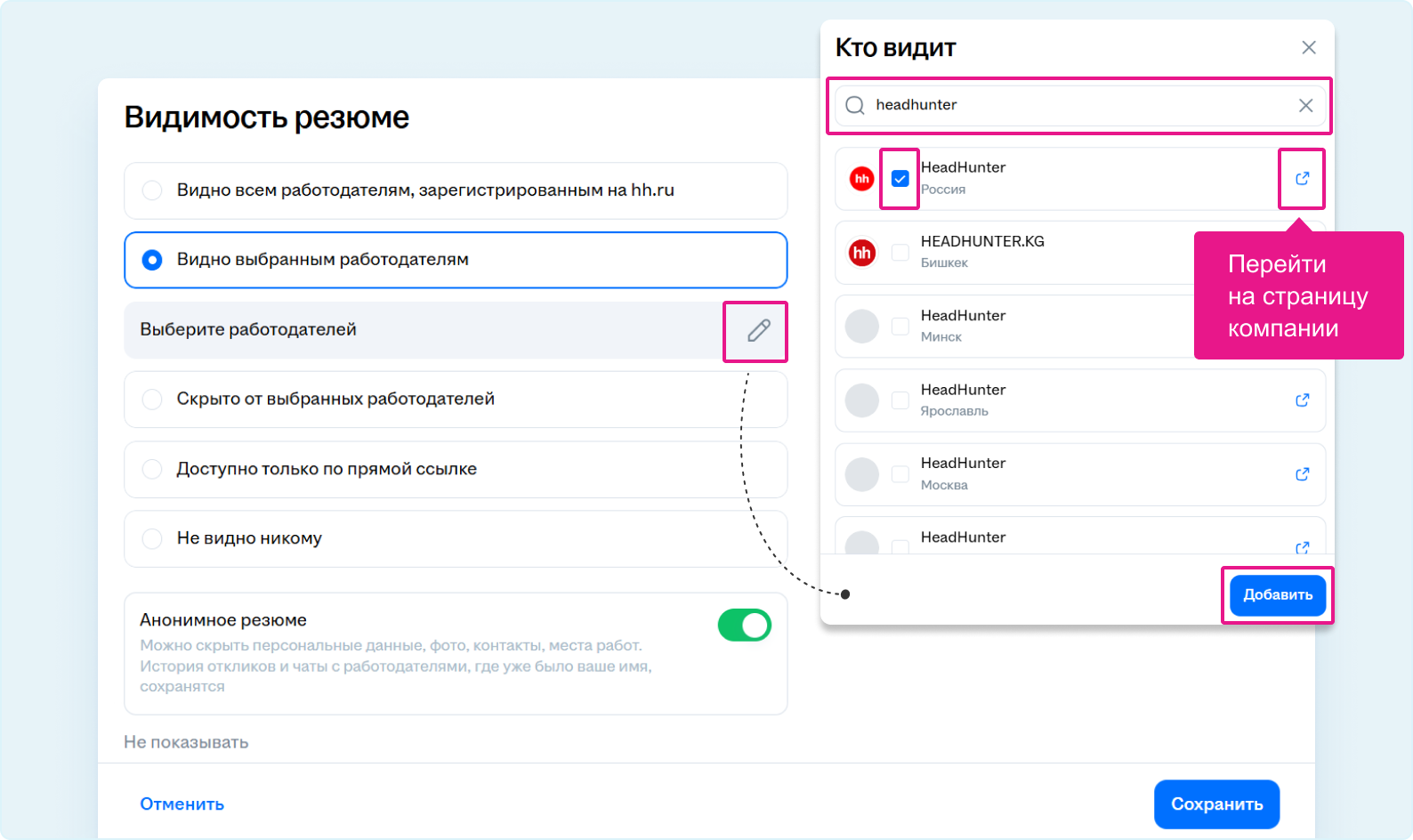
Task: Open HeadHunter Россия company page link icon
Action: pos(1302,179)
